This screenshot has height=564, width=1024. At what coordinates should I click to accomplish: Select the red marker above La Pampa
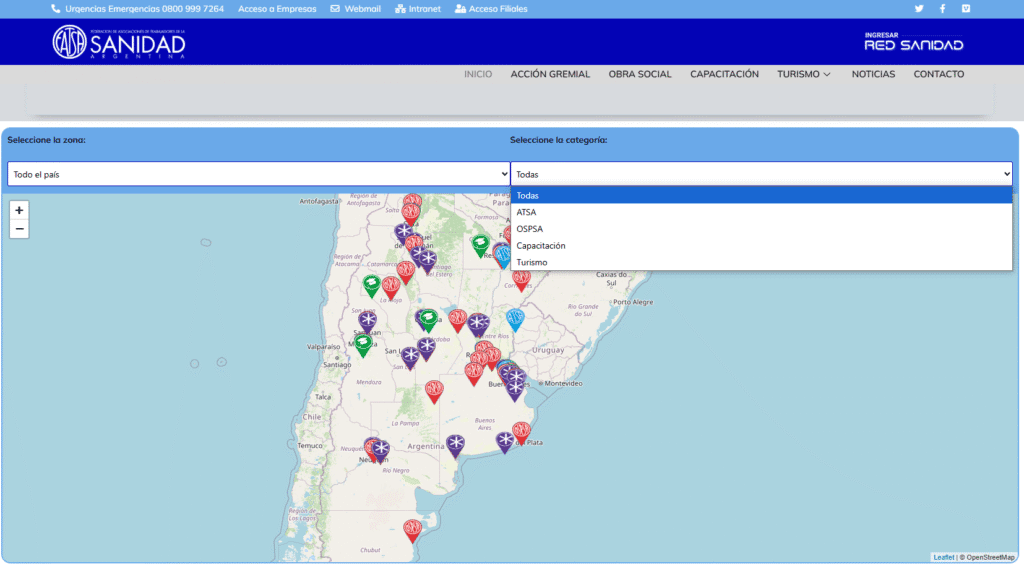[x=434, y=391]
